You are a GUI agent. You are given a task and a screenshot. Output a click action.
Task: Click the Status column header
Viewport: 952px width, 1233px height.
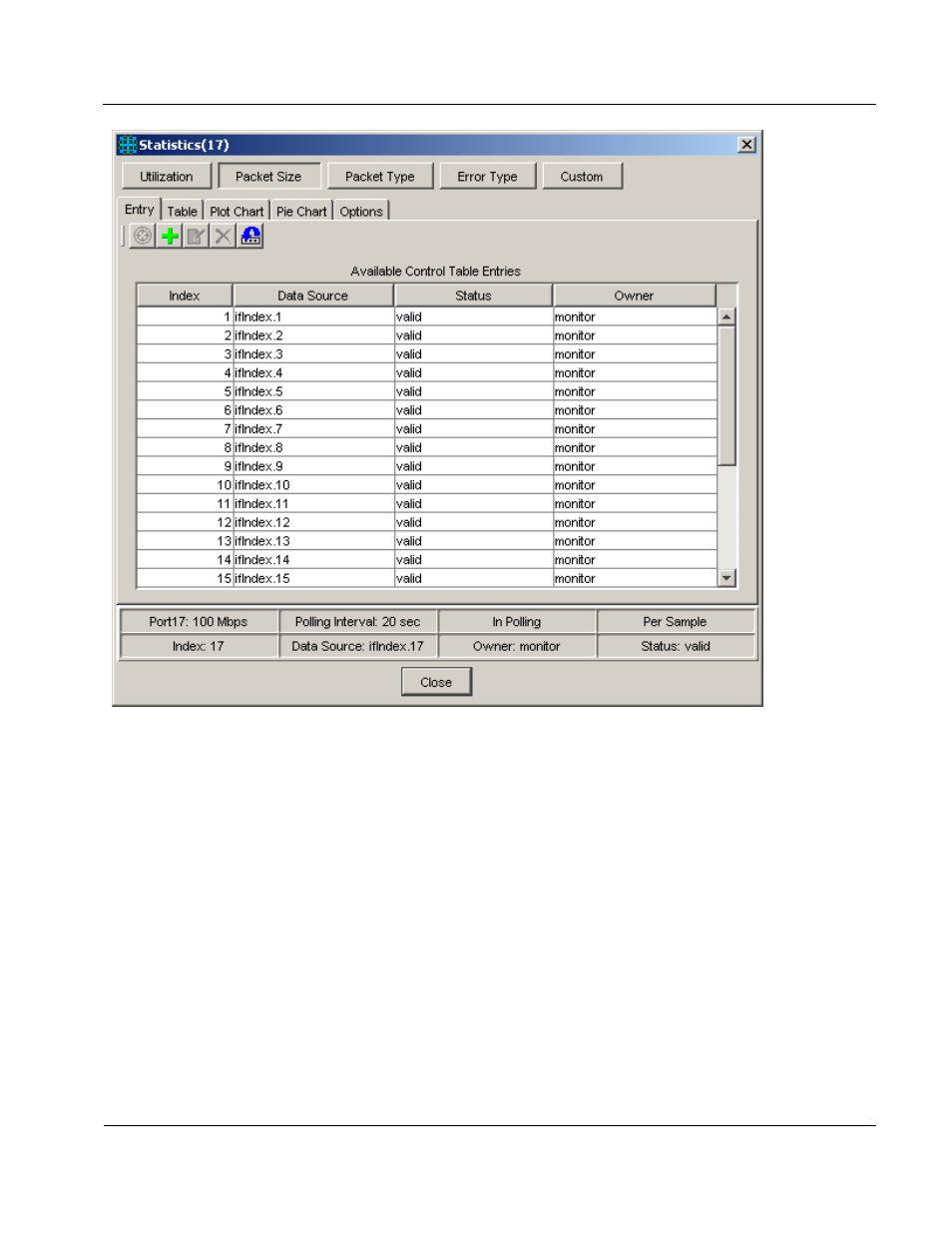pyautogui.click(x=474, y=296)
